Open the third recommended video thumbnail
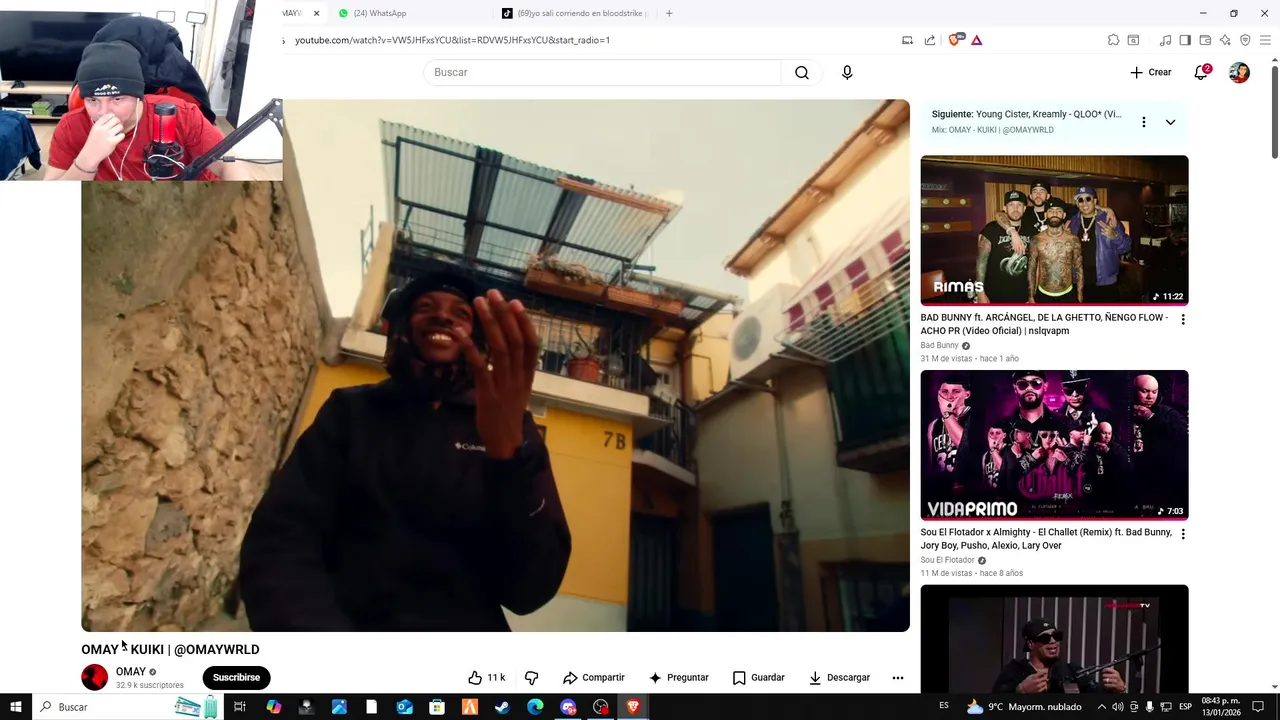 pos(1054,639)
